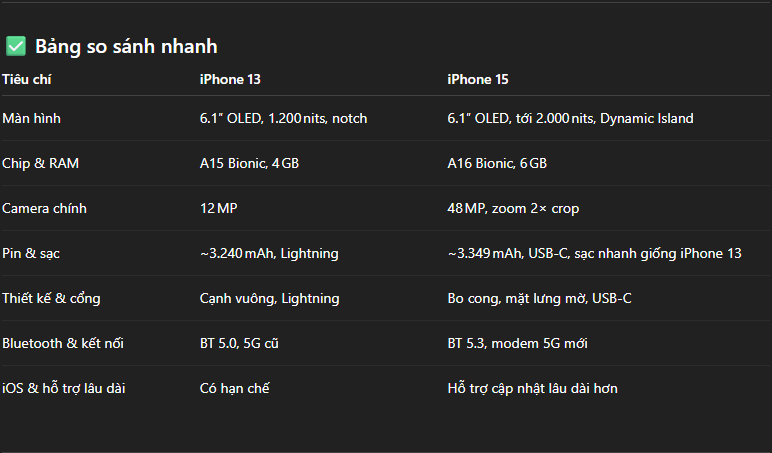The image size is (772, 453).
Task: Click the 'BT 5.3, modem 5G mới' cell
Action: pyautogui.click(x=517, y=343)
